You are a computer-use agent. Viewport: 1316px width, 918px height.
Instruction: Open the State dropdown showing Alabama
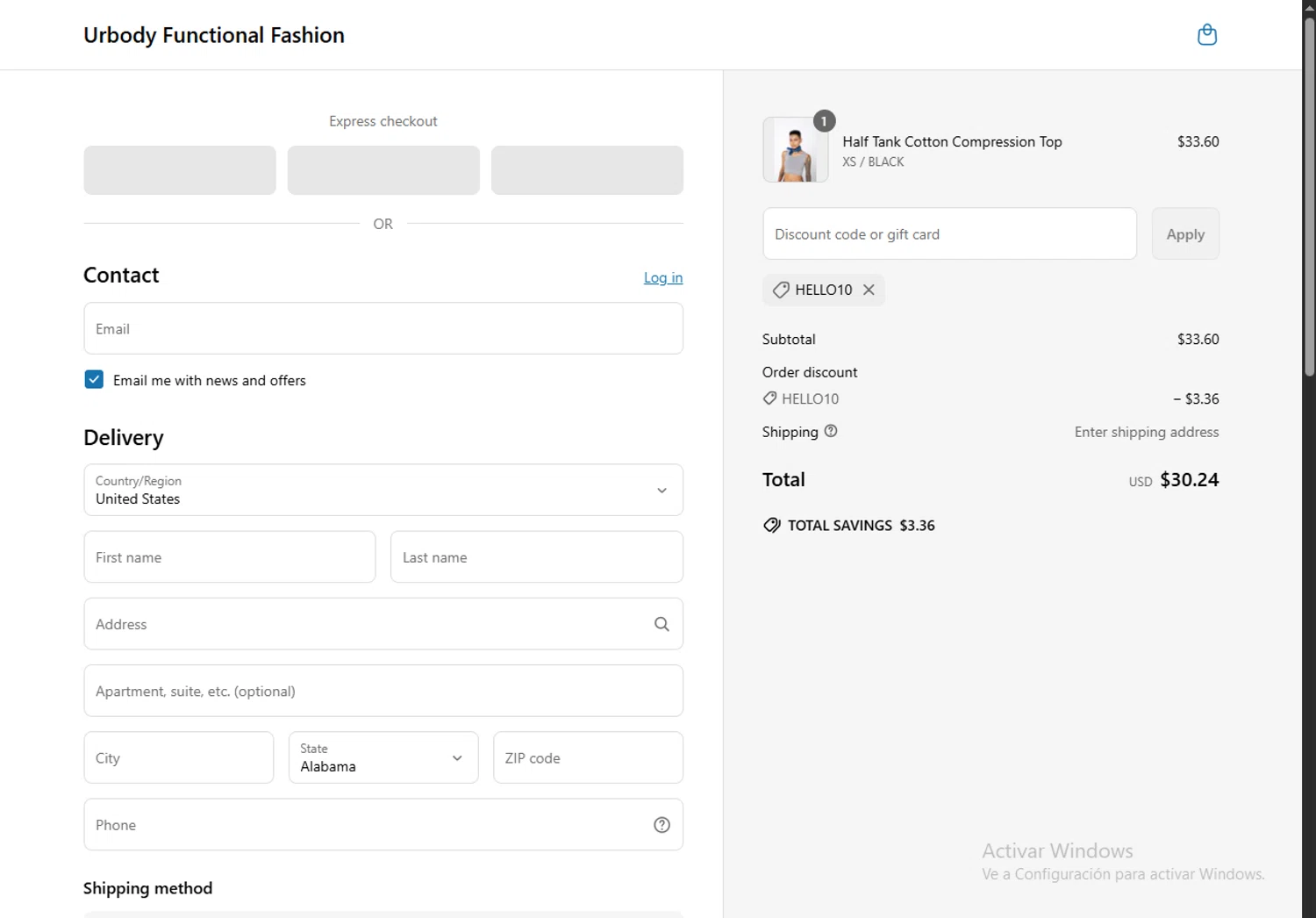[383, 757]
